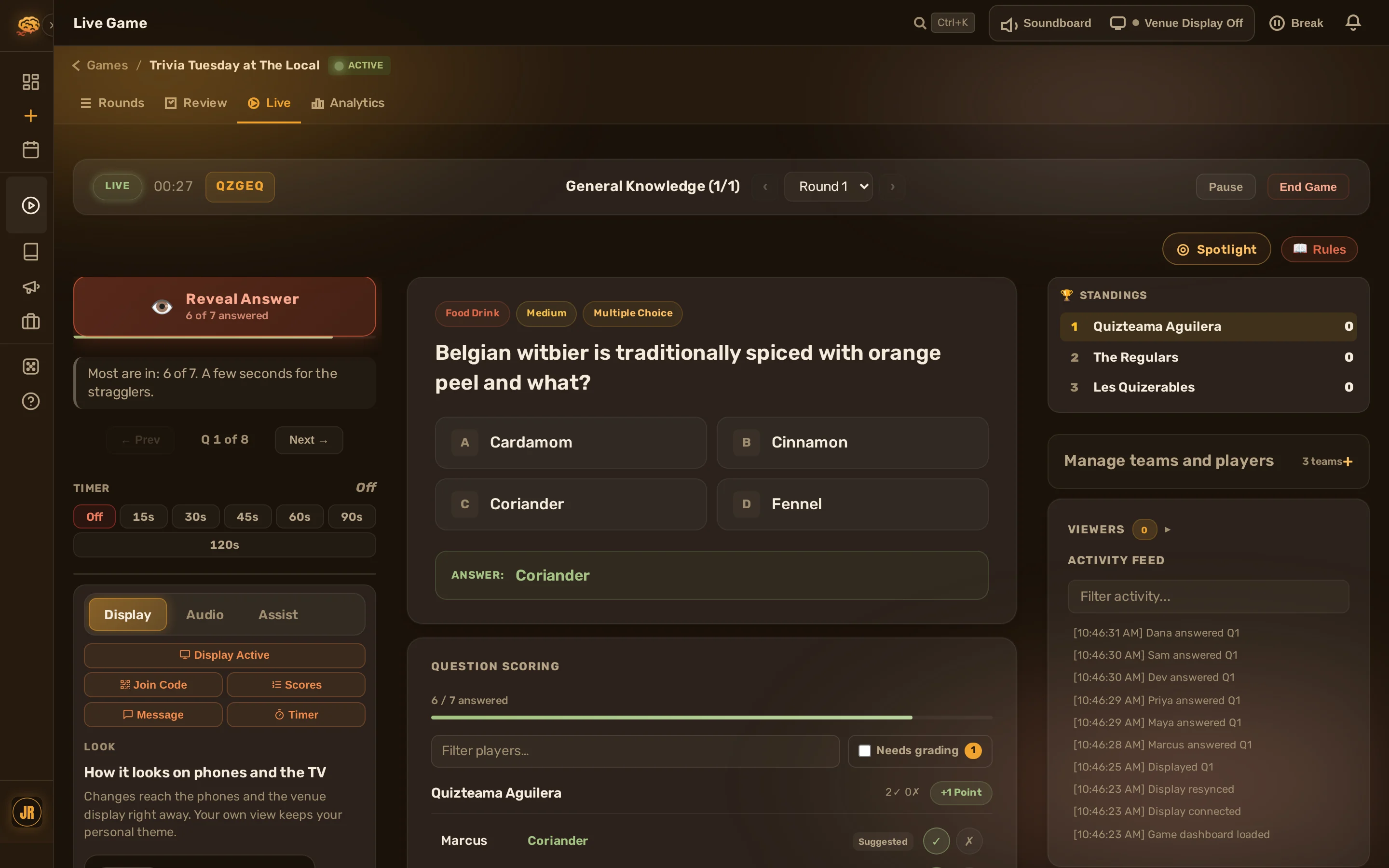Click the End Game button
The height and width of the screenshot is (868, 1389).
1307,187
